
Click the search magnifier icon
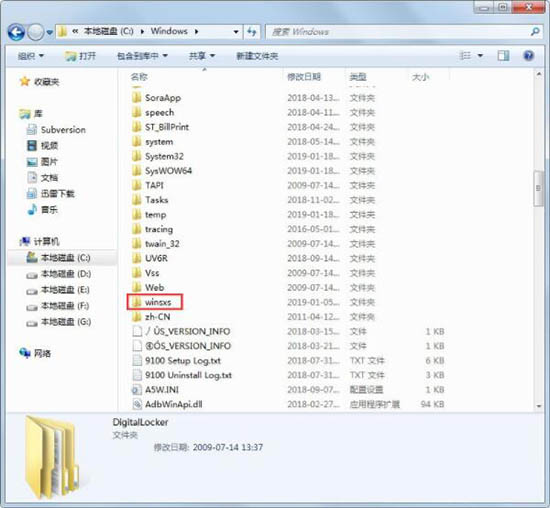(x=535, y=32)
